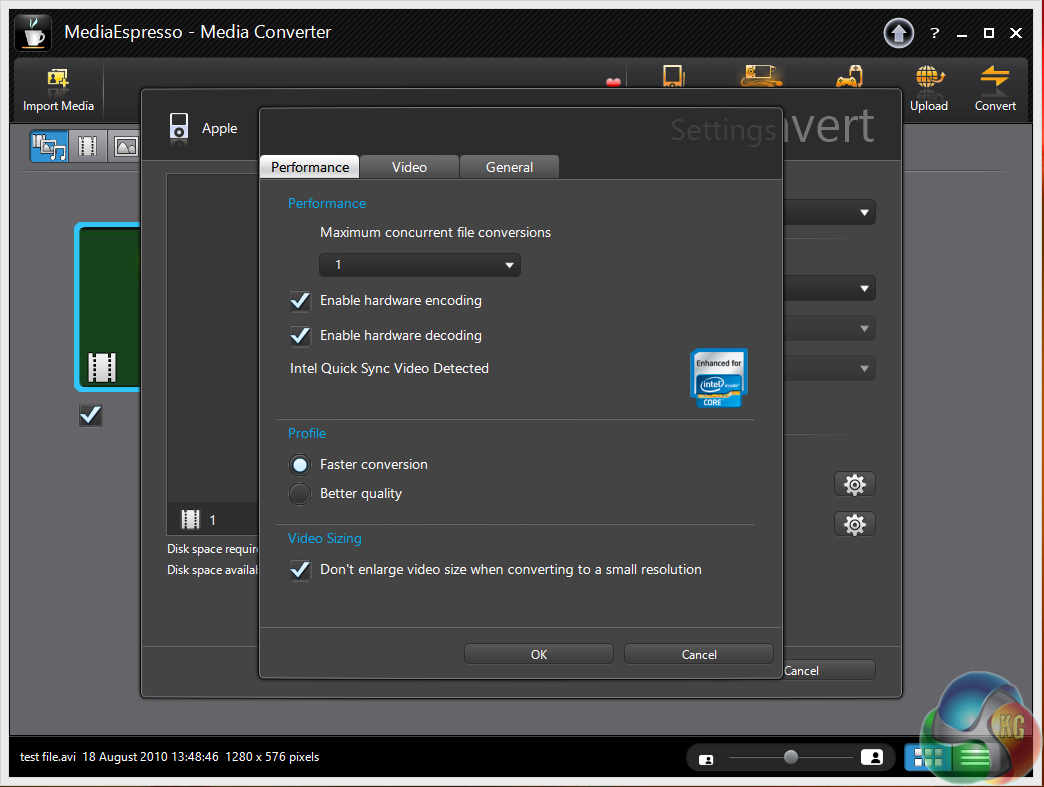This screenshot has width=1044, height=787.
Task: Open the upper gear settings icon
Action: click(x=855, y=485)
